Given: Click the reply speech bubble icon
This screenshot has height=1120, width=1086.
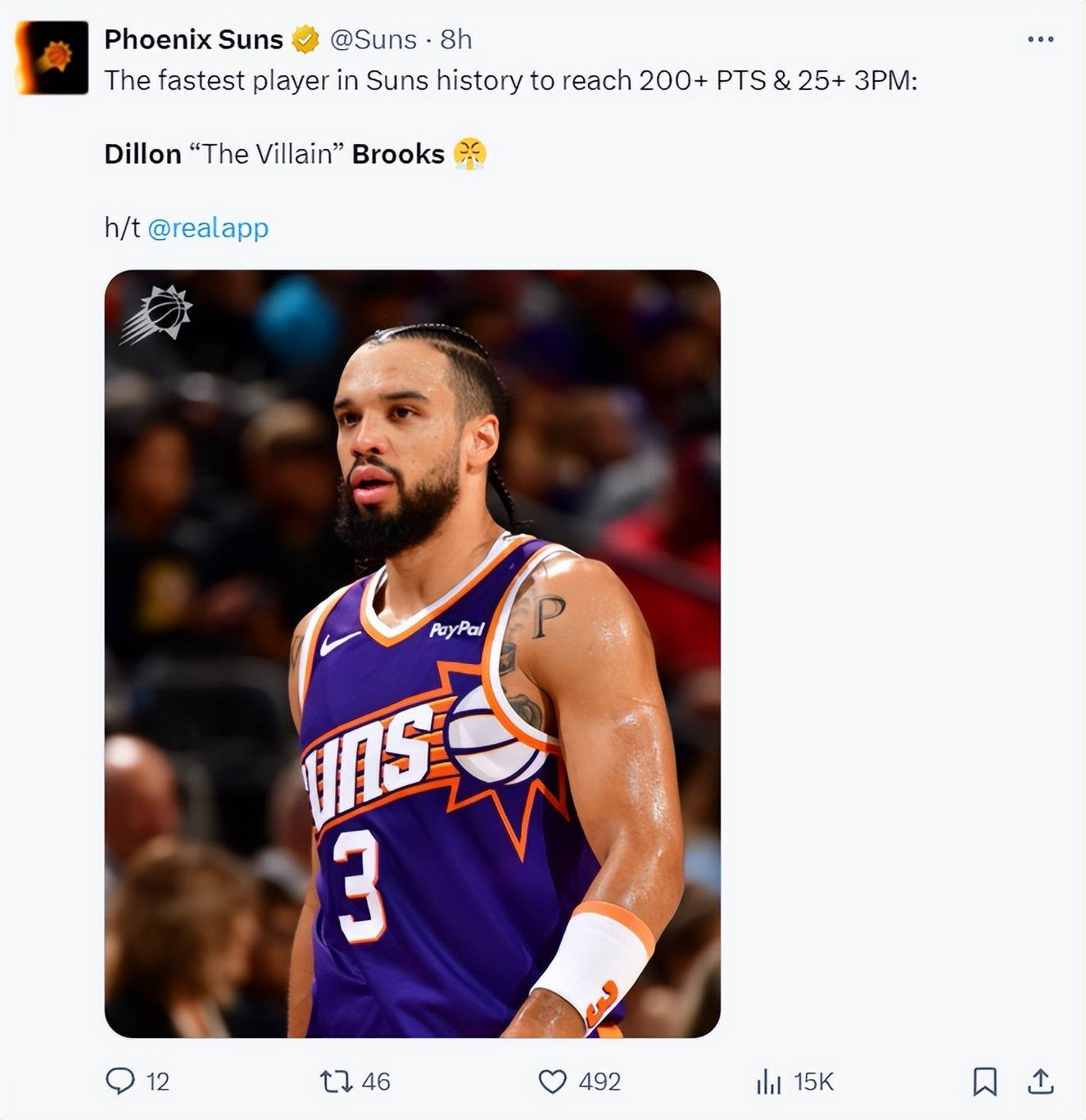Looking at the screenshot, I should point(120,1081).
